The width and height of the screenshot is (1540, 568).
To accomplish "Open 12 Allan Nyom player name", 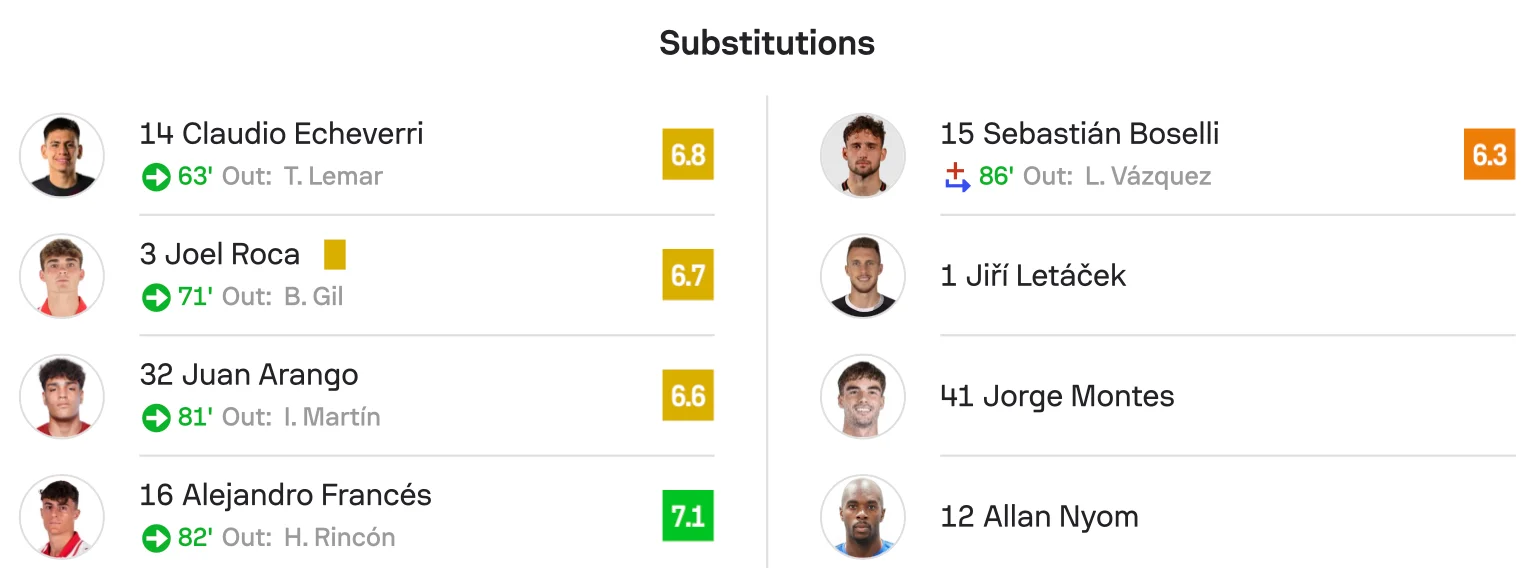I will [1039, 517].
